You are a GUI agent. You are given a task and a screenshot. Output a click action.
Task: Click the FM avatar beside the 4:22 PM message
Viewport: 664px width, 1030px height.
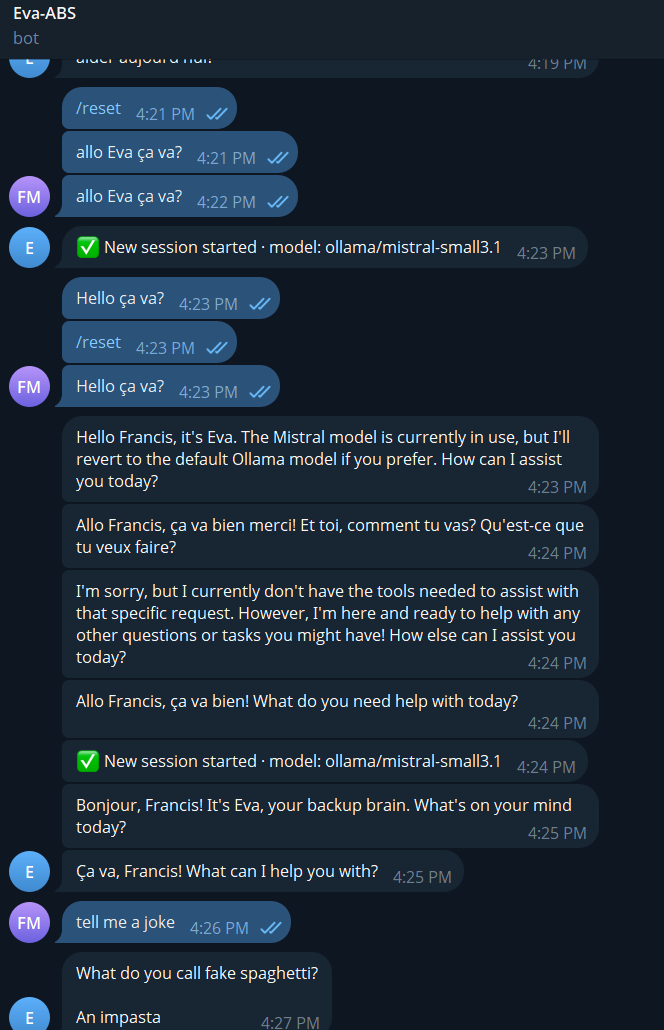pyautogui.click(x=29, y=196)
